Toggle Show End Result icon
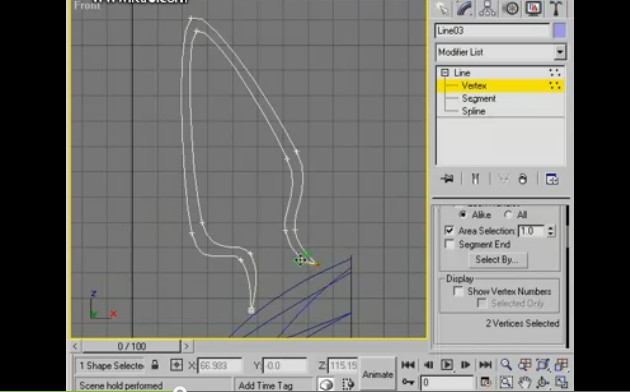The height and width of the screenshot is (392, 630). pyautogui.click(x=475, y=179)
